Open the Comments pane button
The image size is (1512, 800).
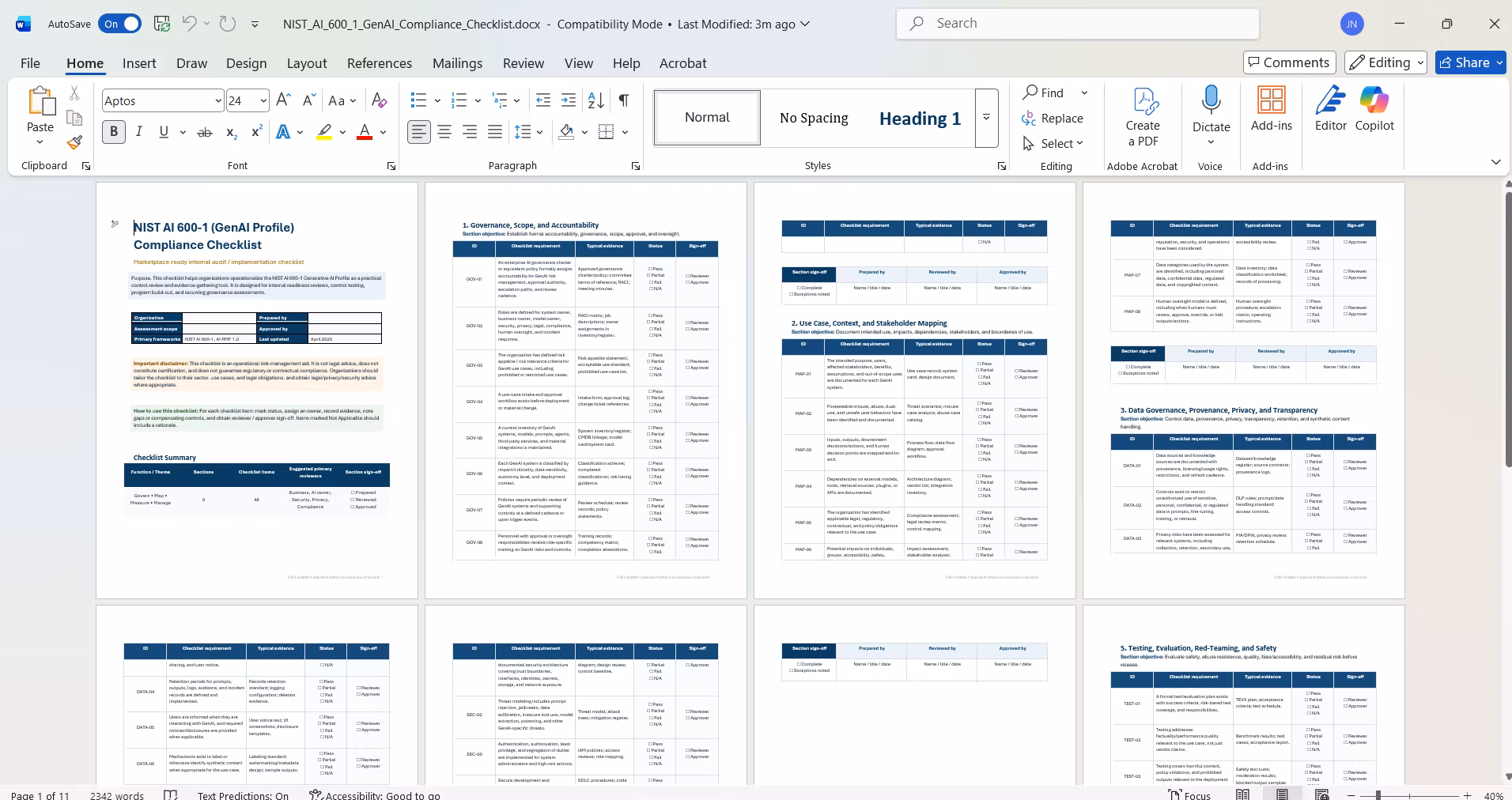pos(1289,62)
